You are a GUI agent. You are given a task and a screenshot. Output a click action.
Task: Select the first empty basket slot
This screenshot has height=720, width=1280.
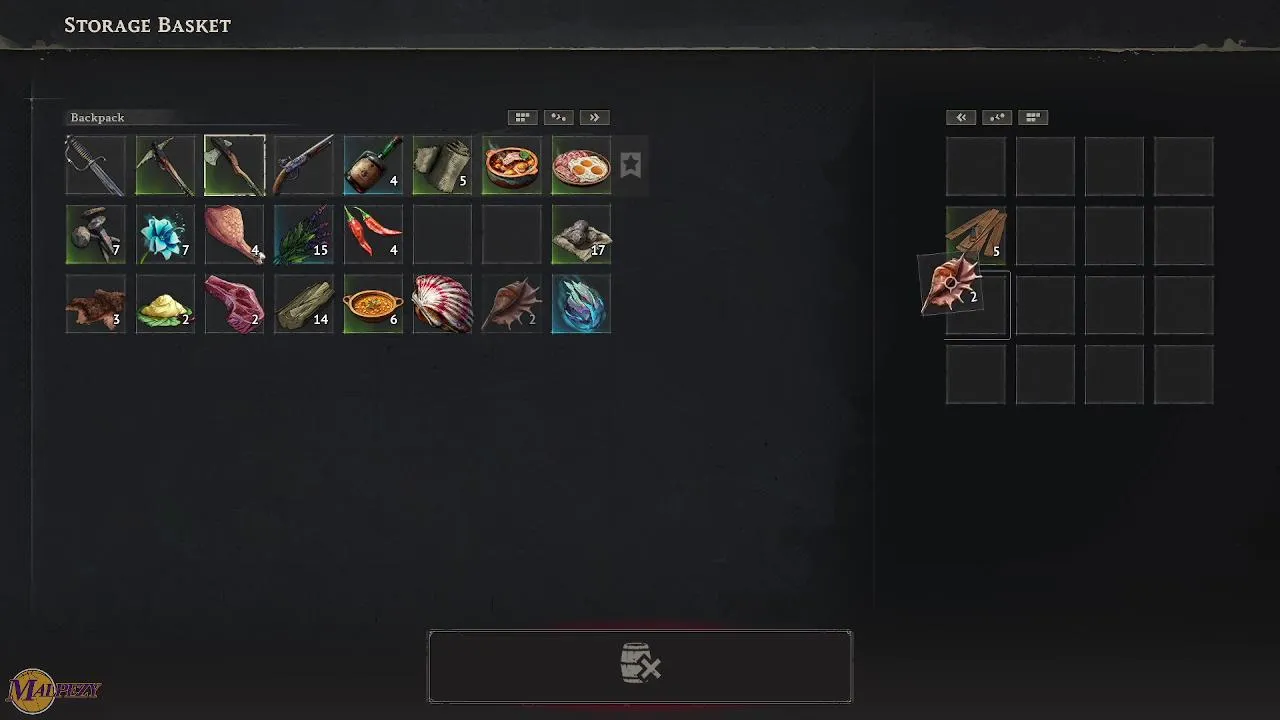[976, 166]
